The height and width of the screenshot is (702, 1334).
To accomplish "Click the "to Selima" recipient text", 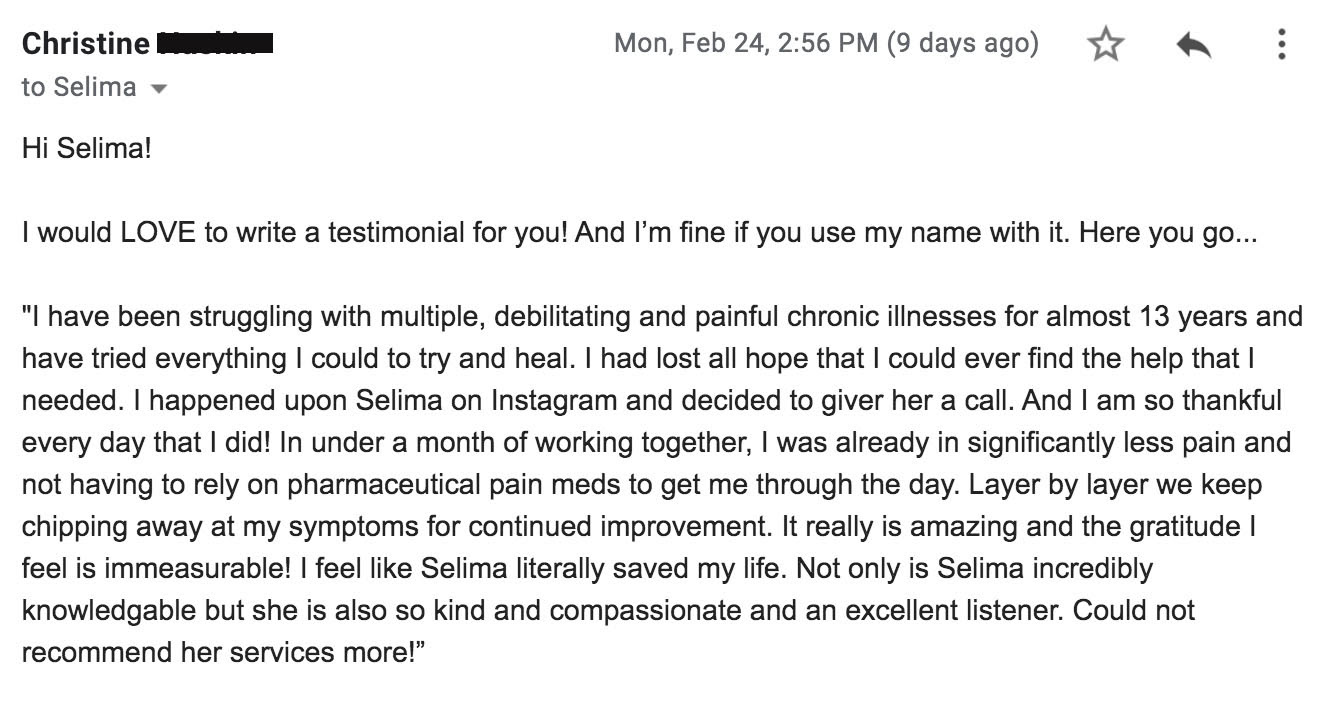I will click(79, 88).
